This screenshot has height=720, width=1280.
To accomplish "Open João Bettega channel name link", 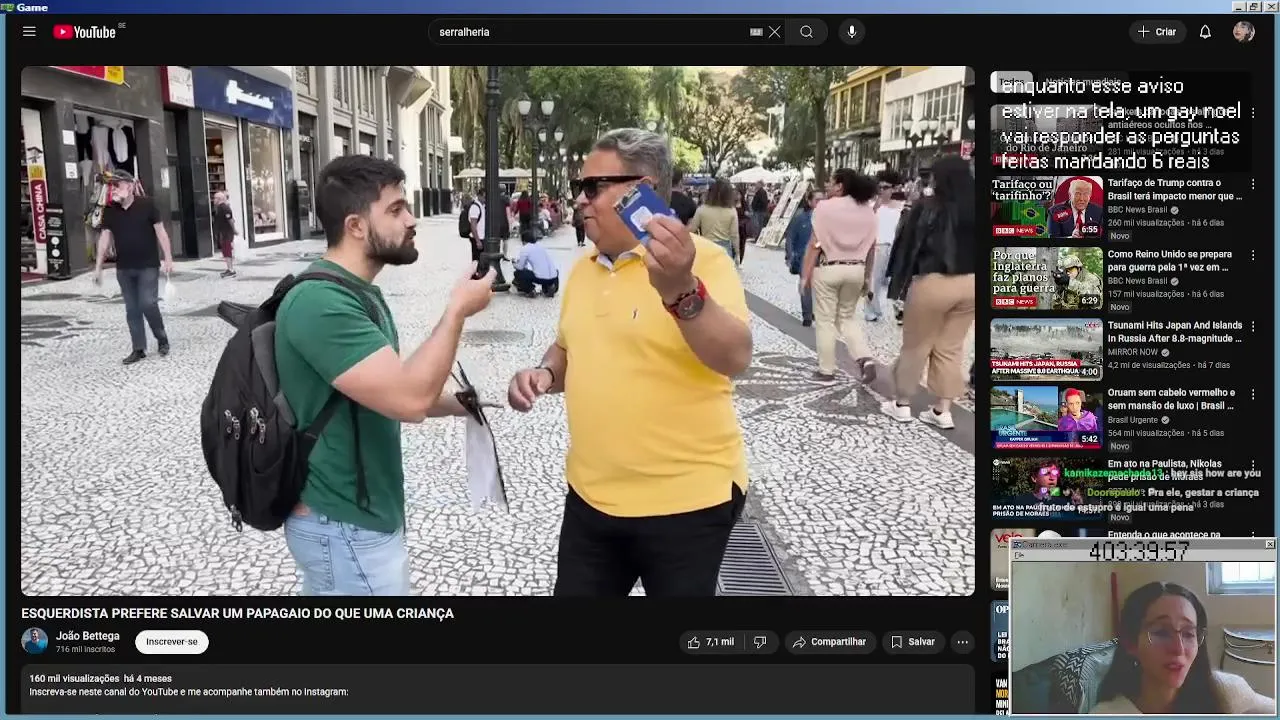I will point(88,636).
